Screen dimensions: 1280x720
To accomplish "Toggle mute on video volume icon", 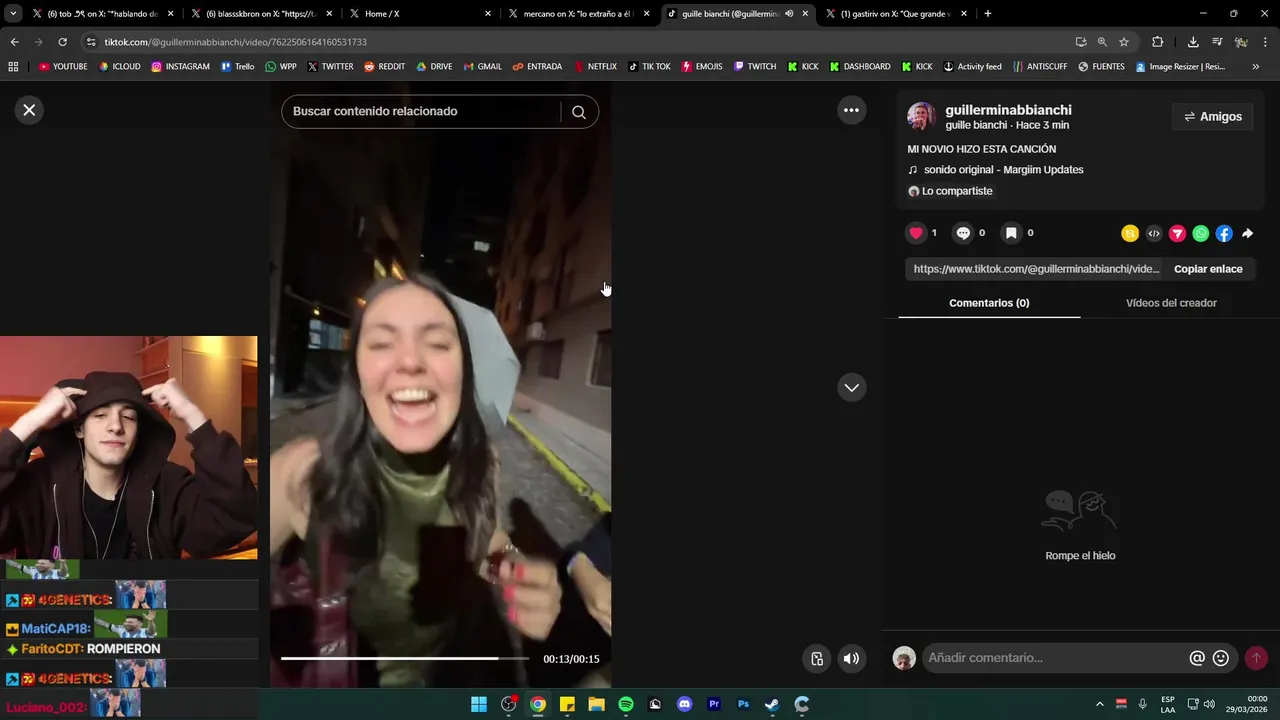I will (851, 658).
